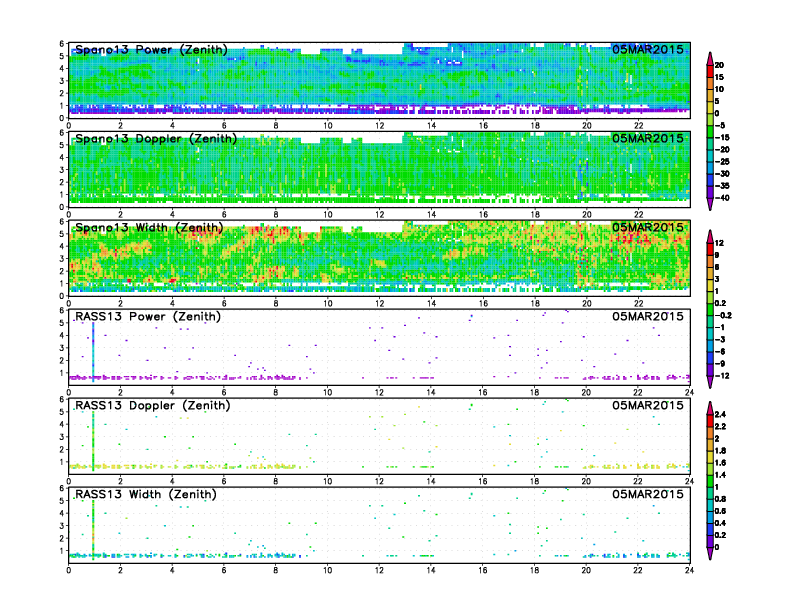Click the 05MAR2015 date in RASS13 Power panel

coord(648,316)
